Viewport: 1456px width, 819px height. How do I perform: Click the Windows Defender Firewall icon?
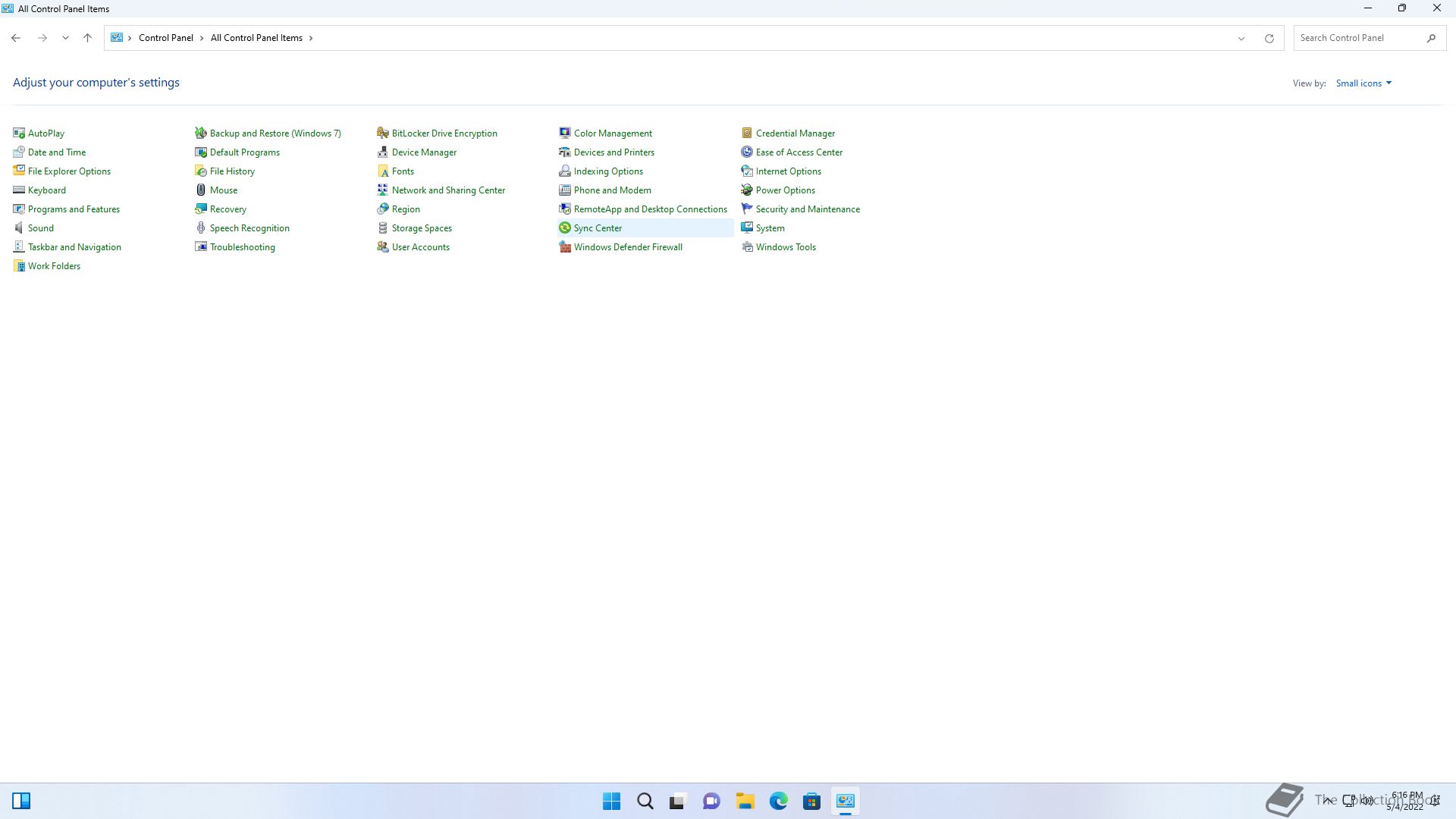[x=565, y=246]
